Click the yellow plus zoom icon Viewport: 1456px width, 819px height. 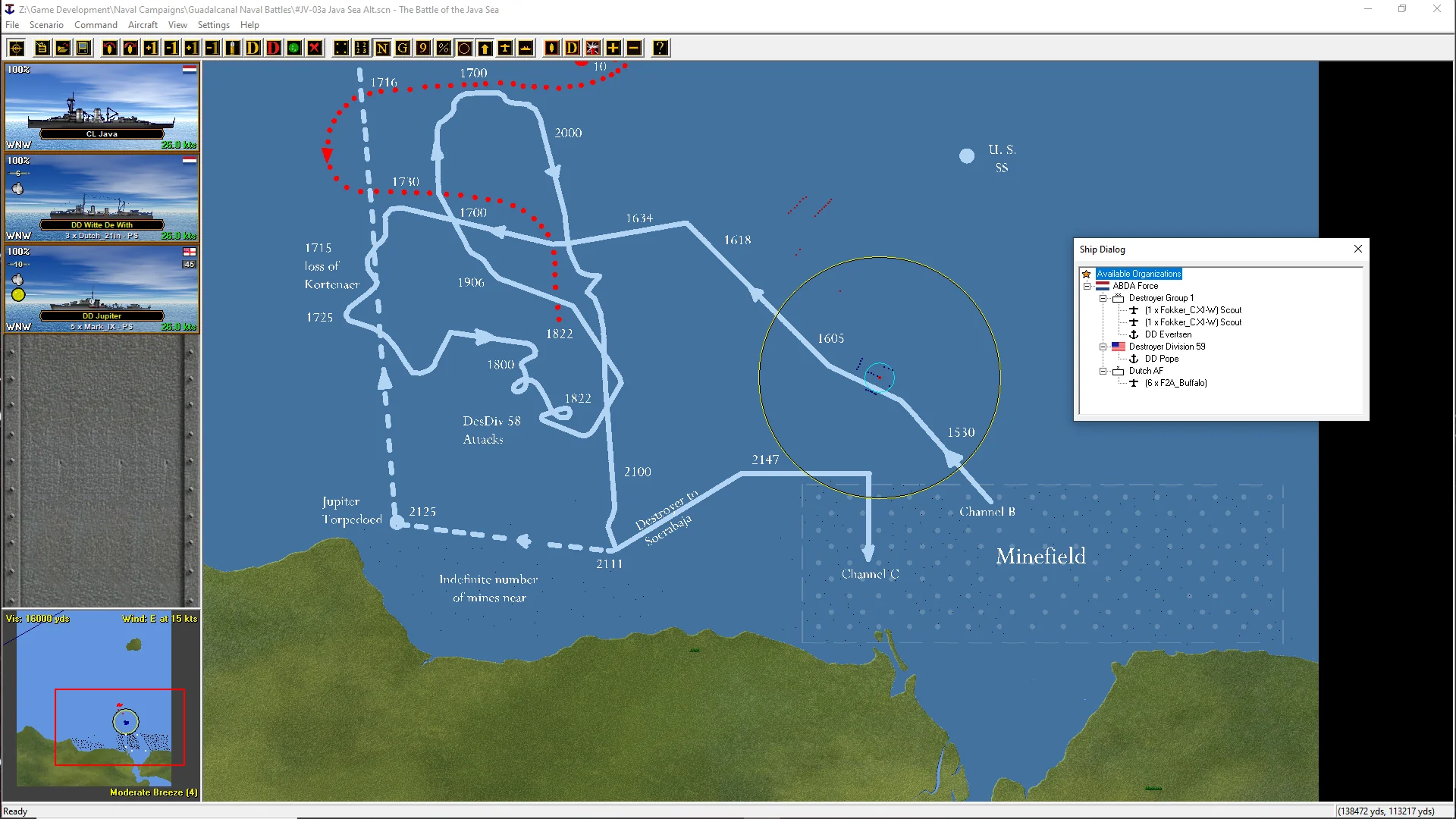coord(613,48)
